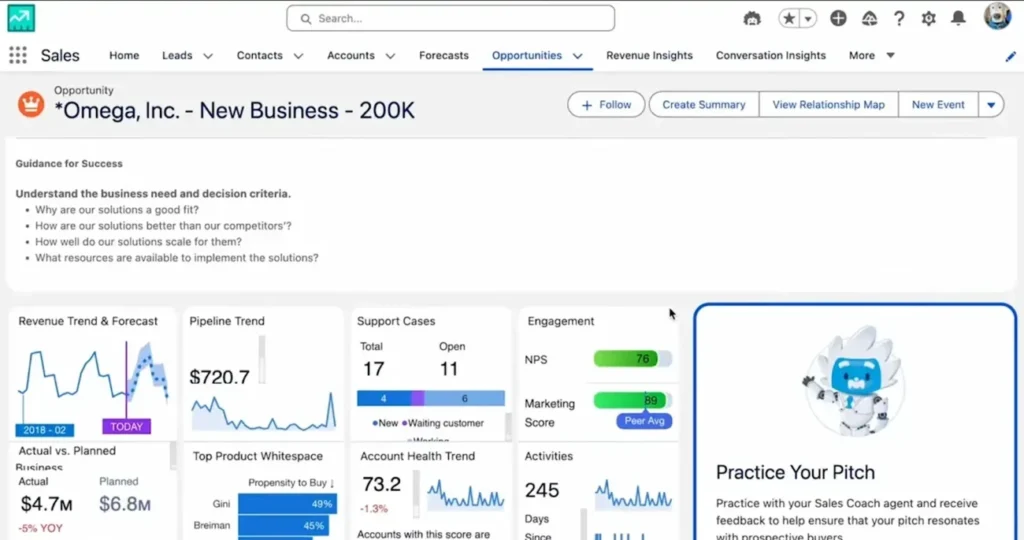This screenshot has height=540, width=1024.
Task: Expand the More navigation menu
Action: 872,56
